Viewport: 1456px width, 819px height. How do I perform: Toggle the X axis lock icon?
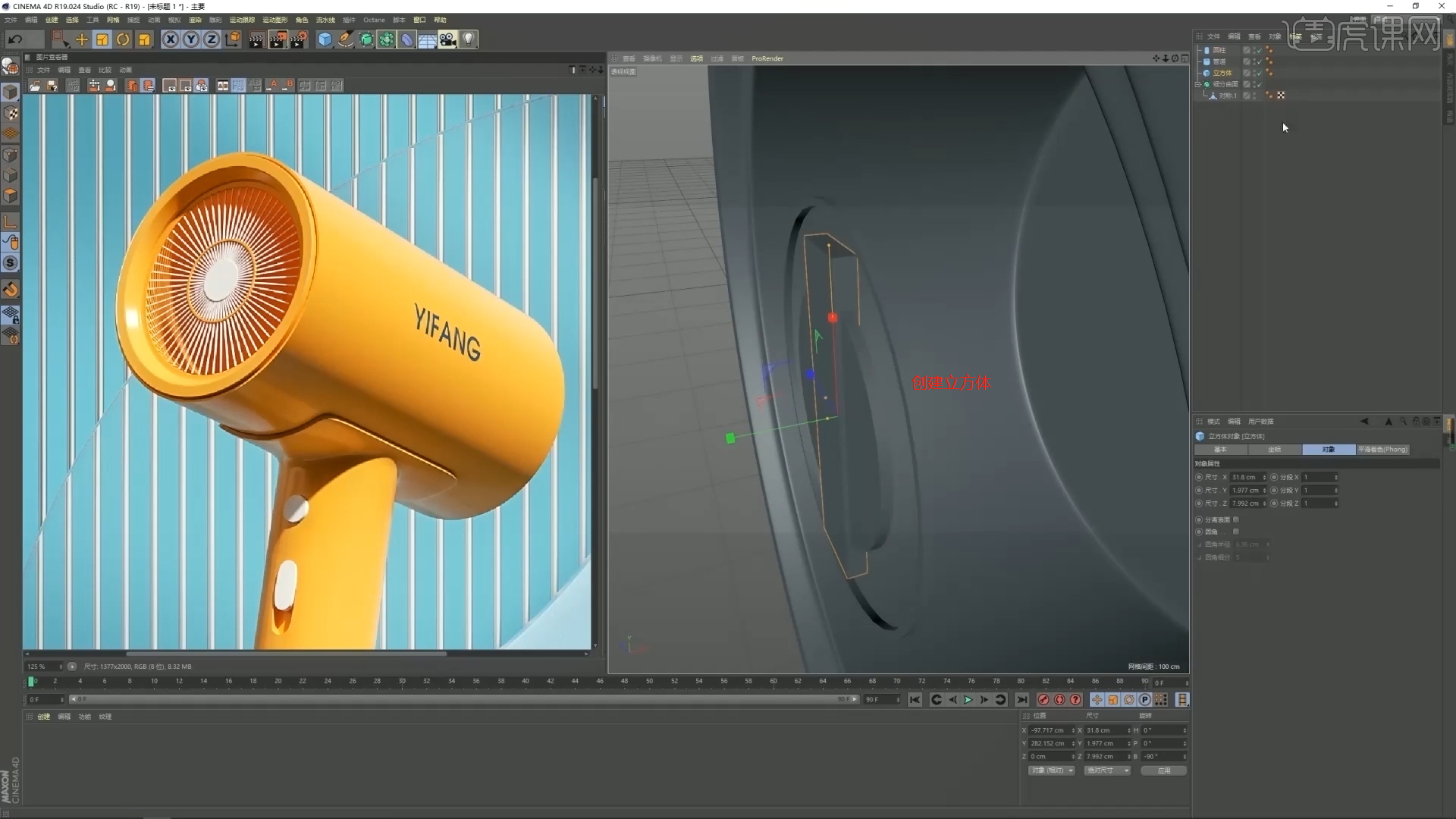coord(171,39)
